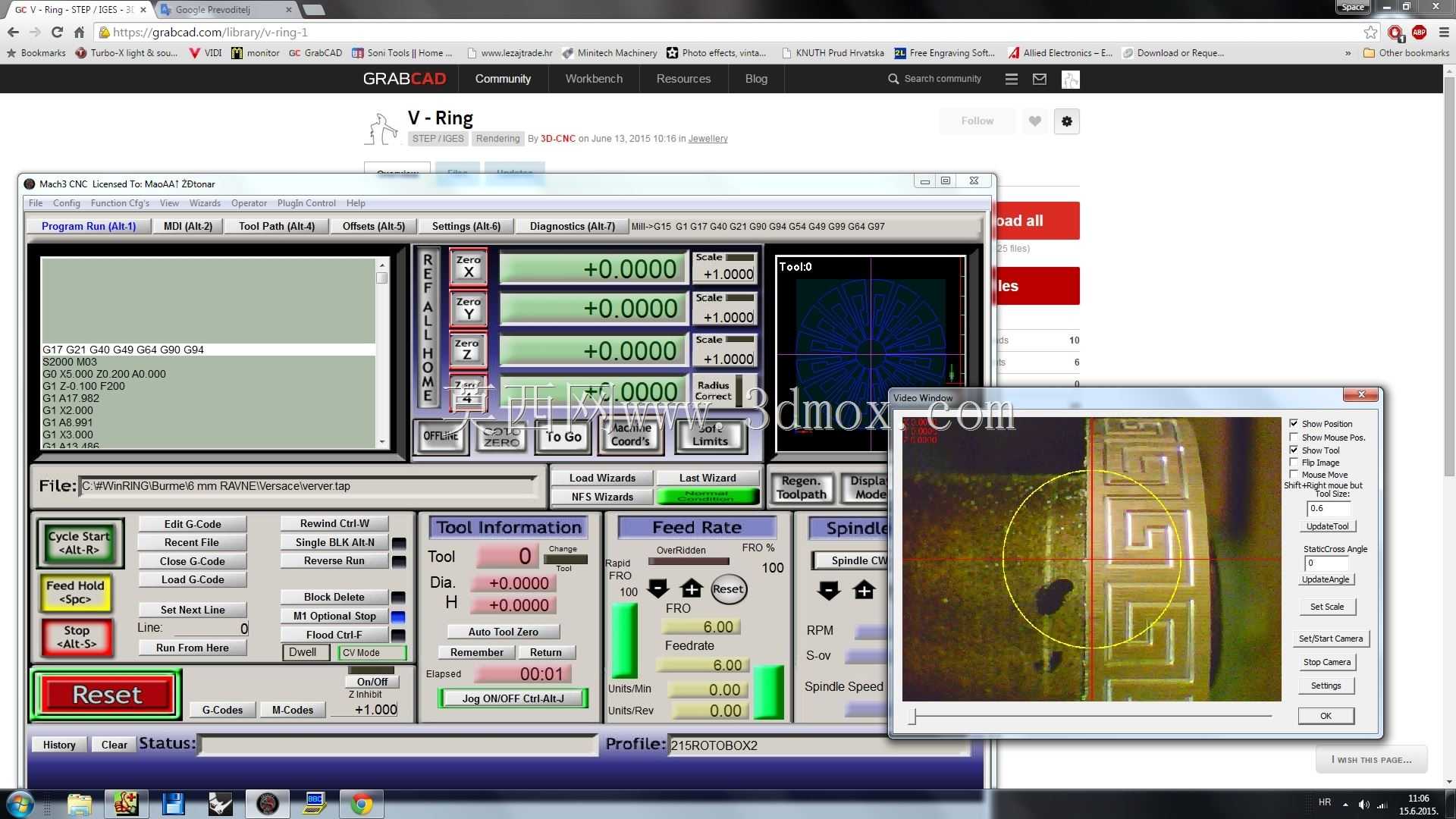This screenshot has height=819, width=1456.
Task: Go back in Chrome browser
Action: (x=13, y=32)
